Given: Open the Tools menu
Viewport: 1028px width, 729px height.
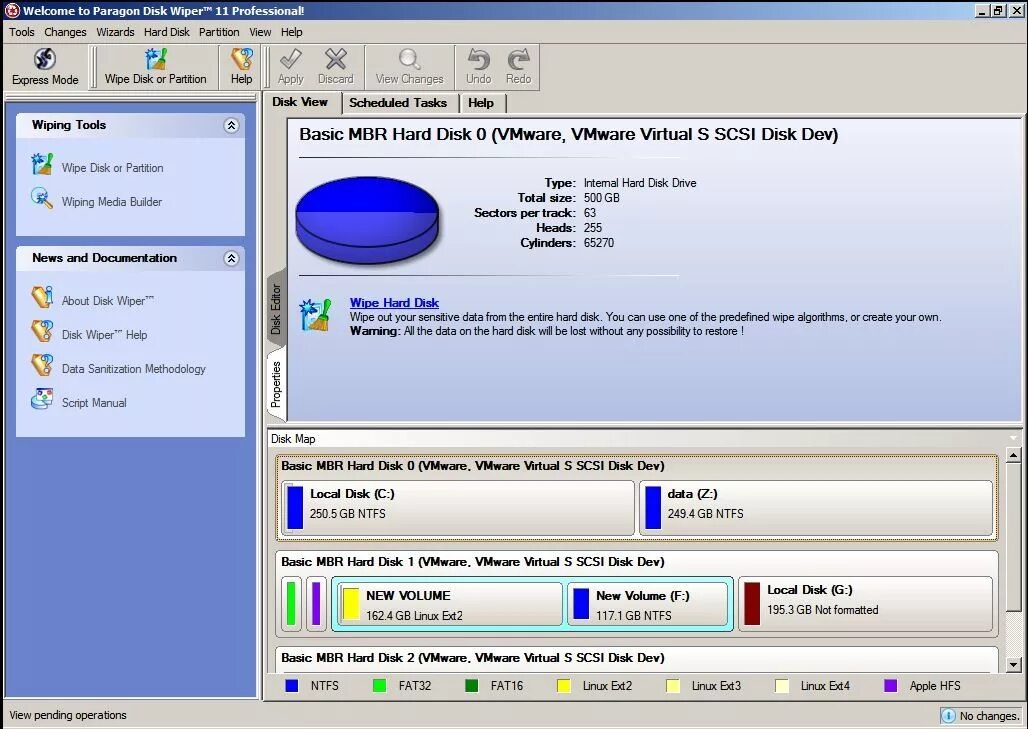Looking at the screenshot, I should pos(22,31).
